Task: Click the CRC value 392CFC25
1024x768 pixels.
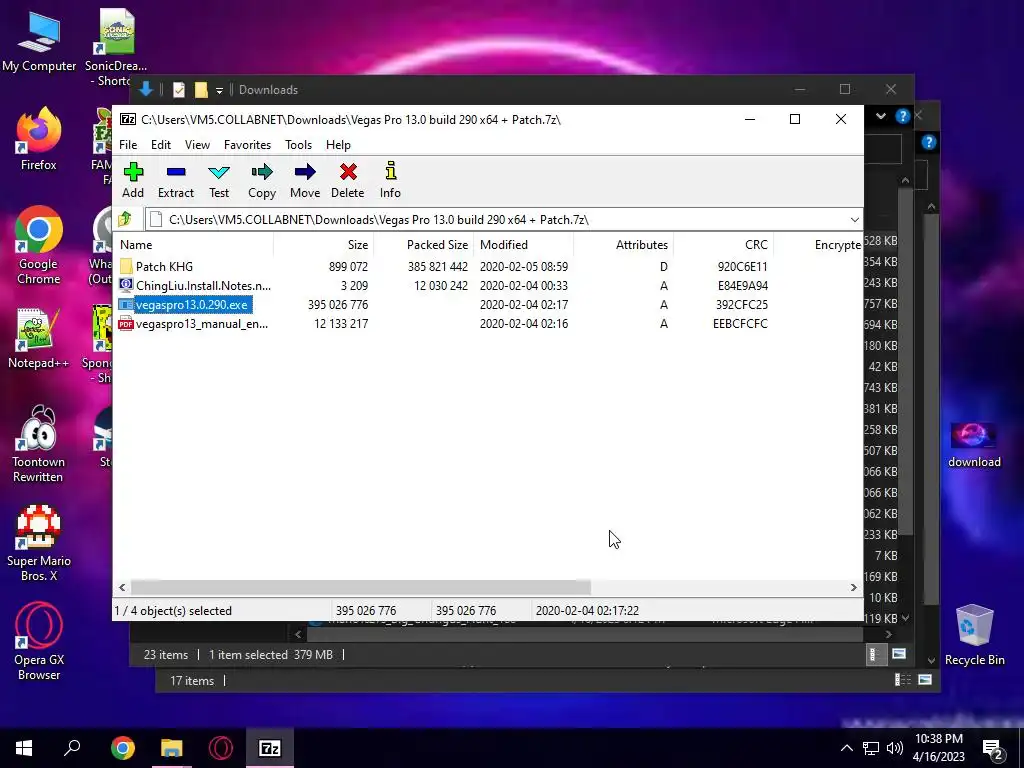Action: (741, 304)
